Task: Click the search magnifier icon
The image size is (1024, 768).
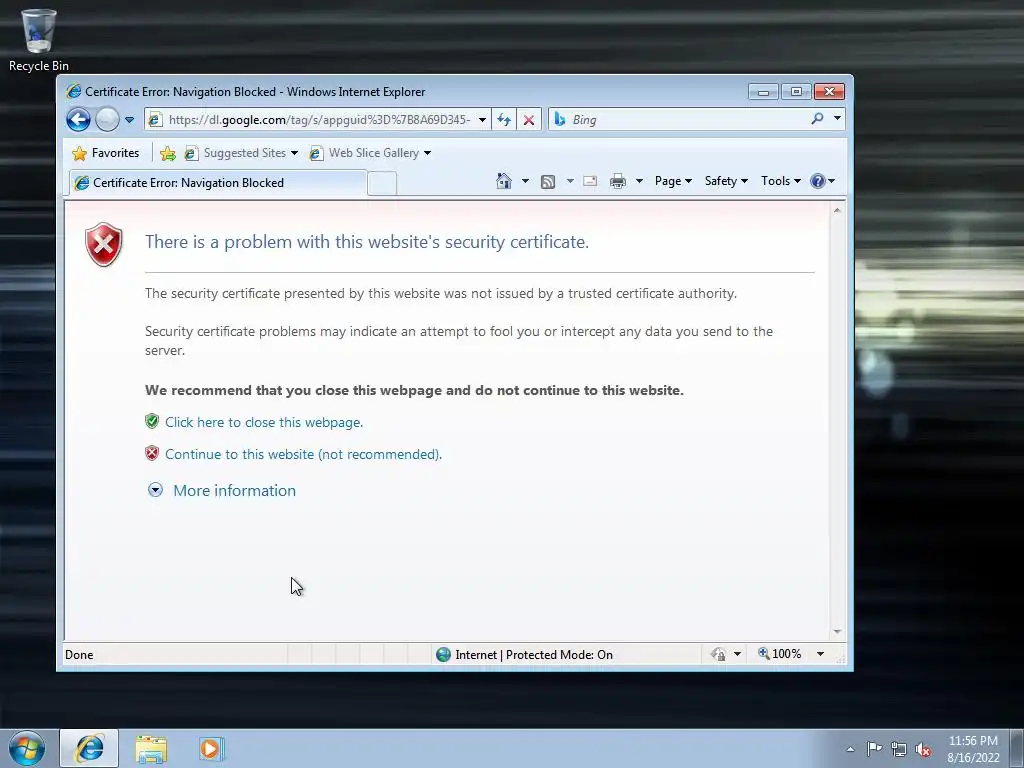Action: (x=817, y=119)
